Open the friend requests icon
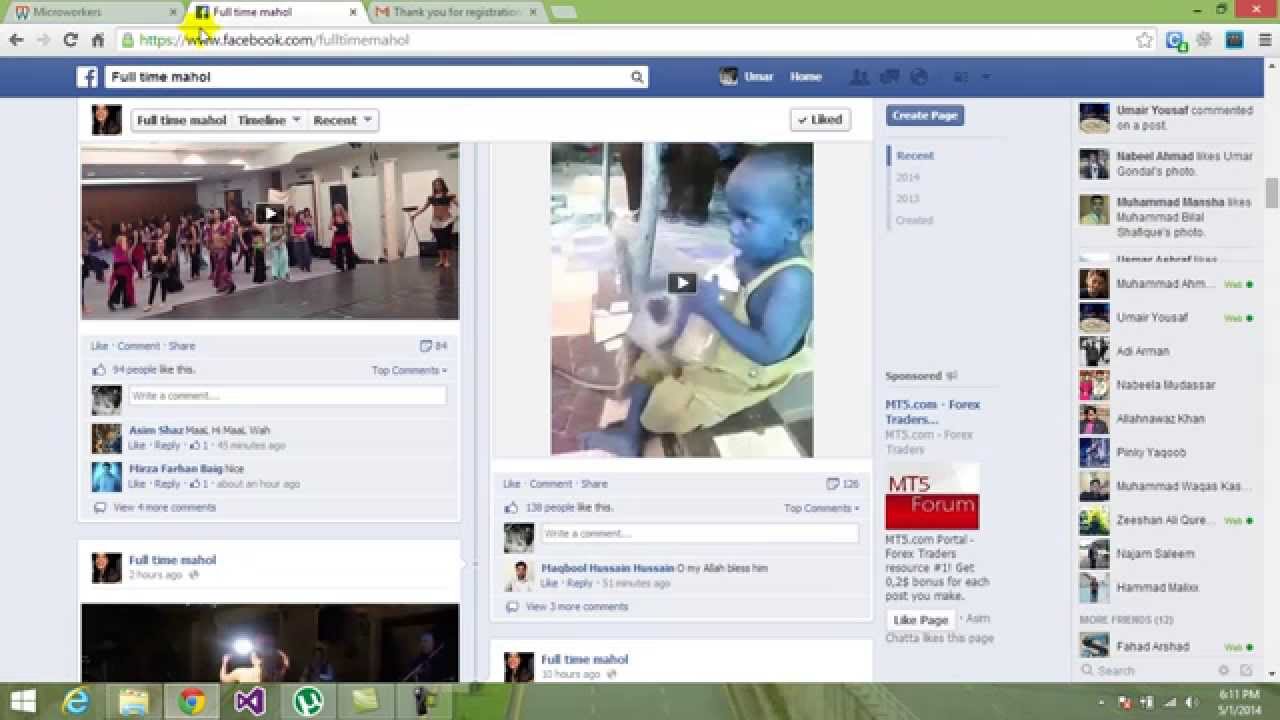This screenshot has height=720, width=1280. tap(858, 77)
